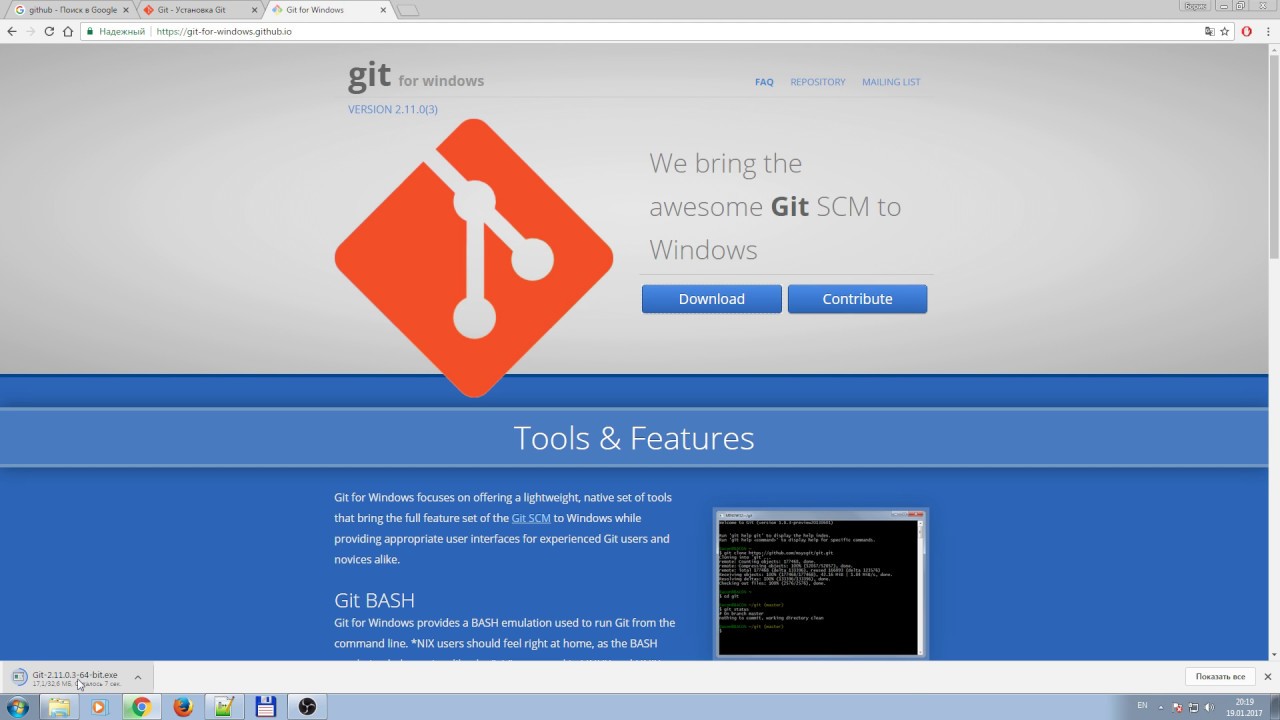1280x720 pixels.
Task: Click the secure padlock site info icon
Action: 90,32
